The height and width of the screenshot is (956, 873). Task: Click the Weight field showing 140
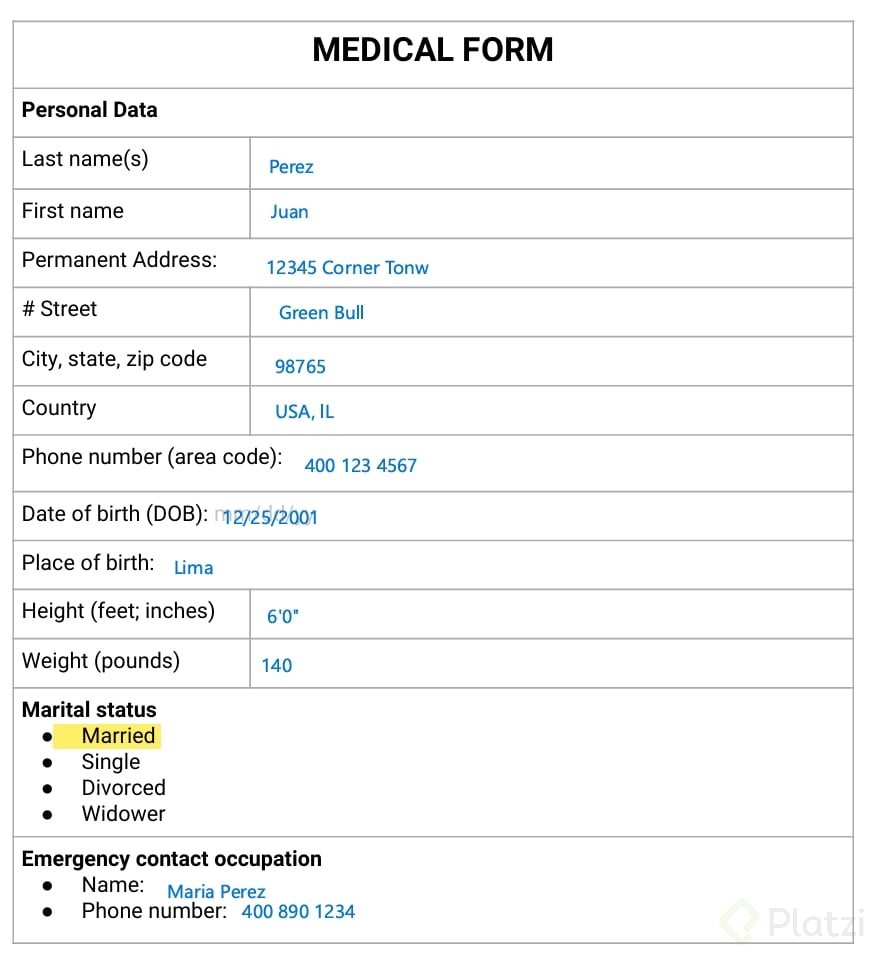(276, 666)
